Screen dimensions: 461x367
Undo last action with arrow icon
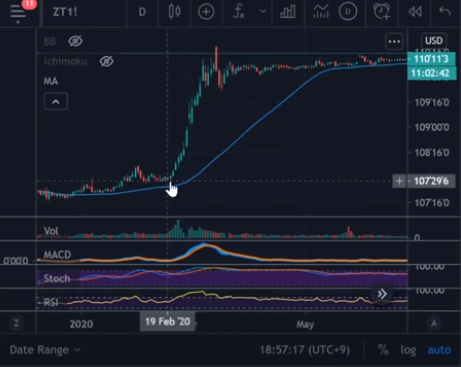coord(445,12)
